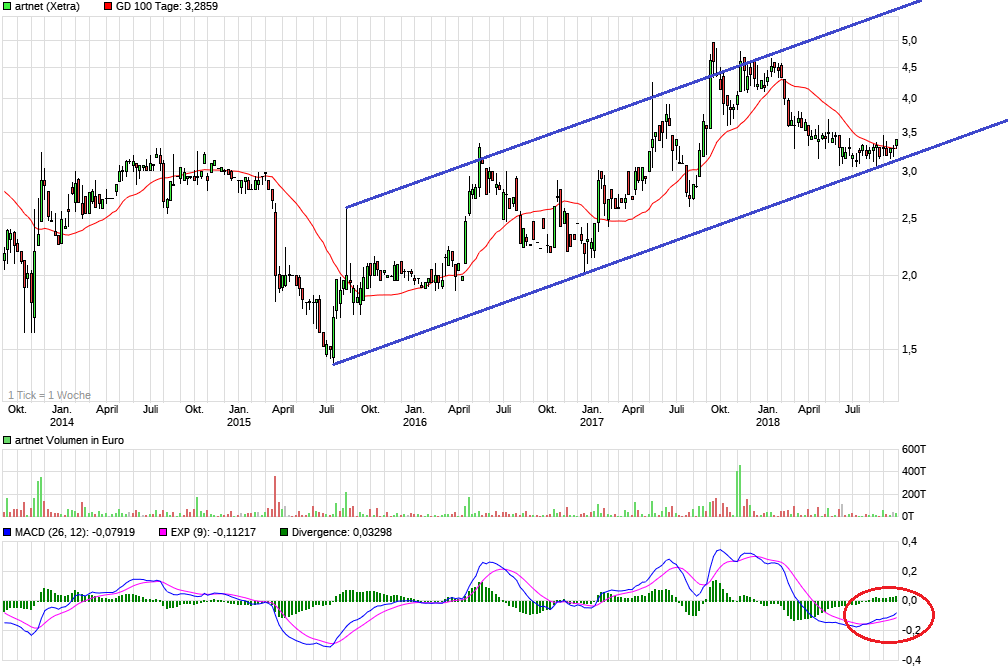The image size is (1008, 670).
Task: Click the green Volumen legend square
Action: pyautogui.click(x=7, y=440)
